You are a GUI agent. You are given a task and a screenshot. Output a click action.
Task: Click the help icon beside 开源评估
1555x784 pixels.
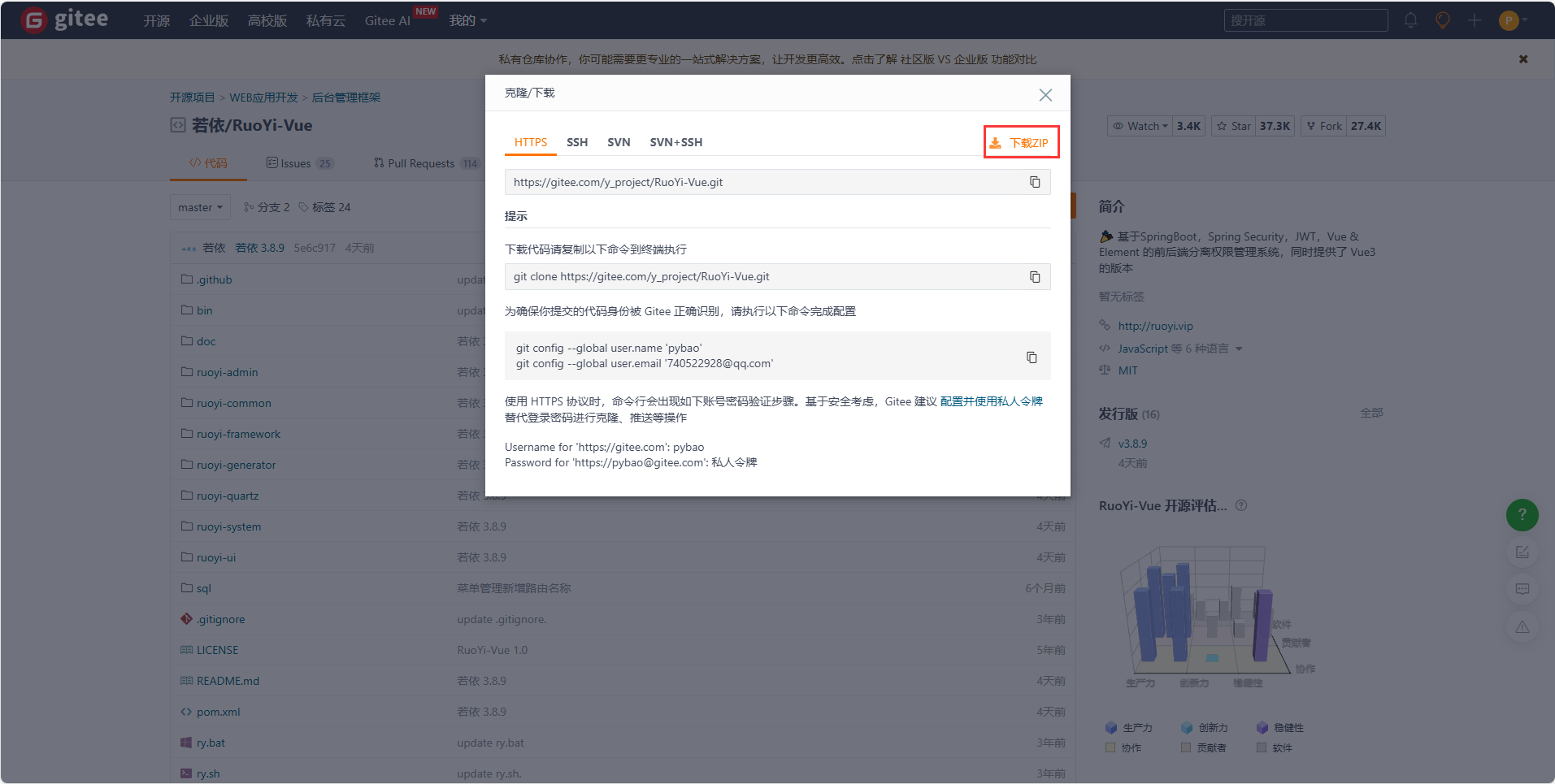click(1241, 505)
